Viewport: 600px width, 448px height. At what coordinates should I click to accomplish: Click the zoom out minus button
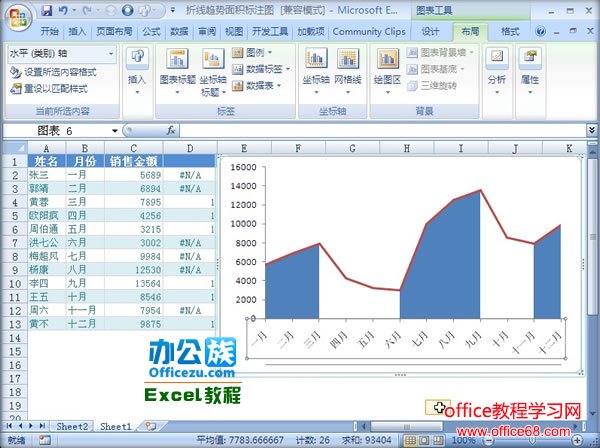coord(488,440)
